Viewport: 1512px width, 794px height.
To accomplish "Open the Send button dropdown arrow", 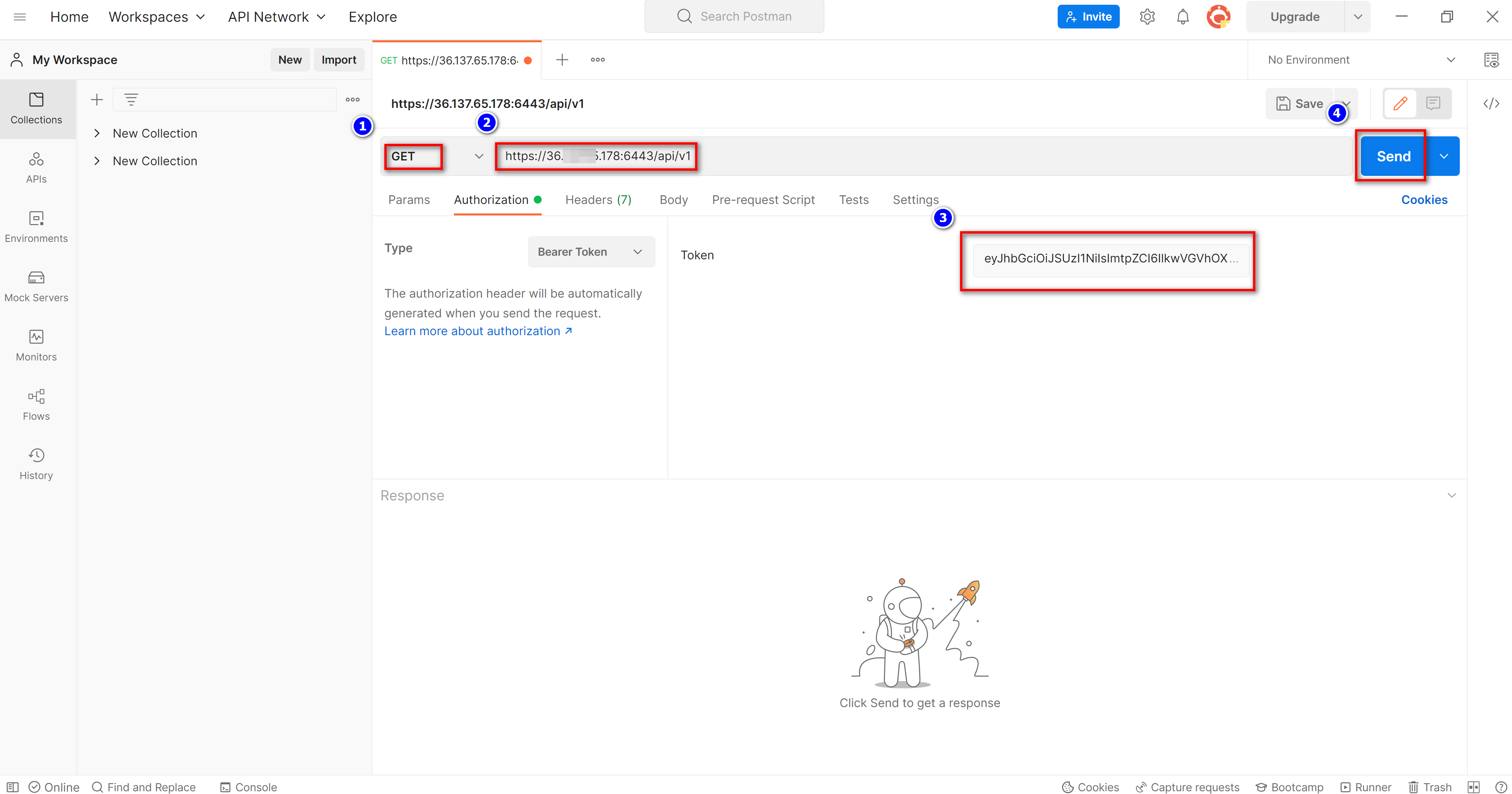I will click(x=1443, y=156).
